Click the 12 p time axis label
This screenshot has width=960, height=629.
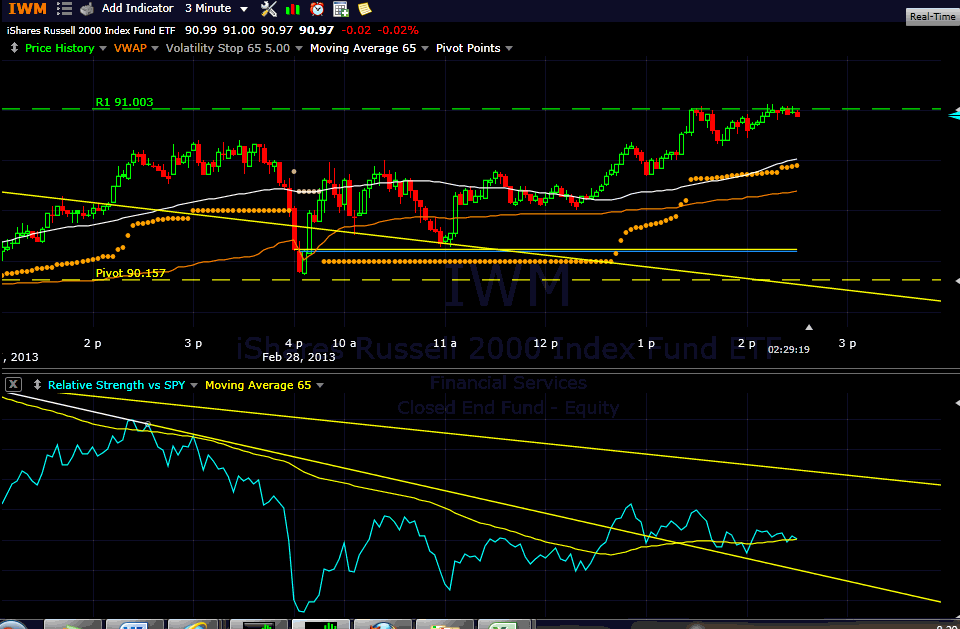coord(546,343)
